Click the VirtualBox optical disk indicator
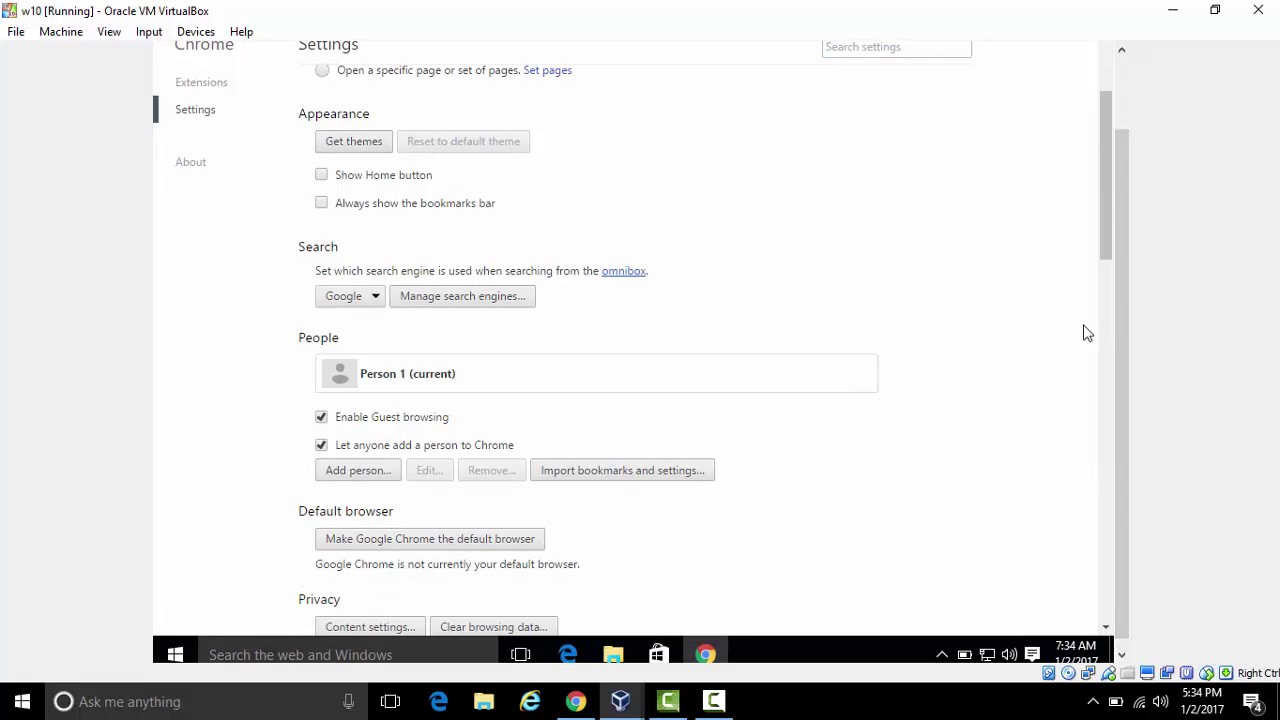1280x720 pixels. (x=1068, y=673)
